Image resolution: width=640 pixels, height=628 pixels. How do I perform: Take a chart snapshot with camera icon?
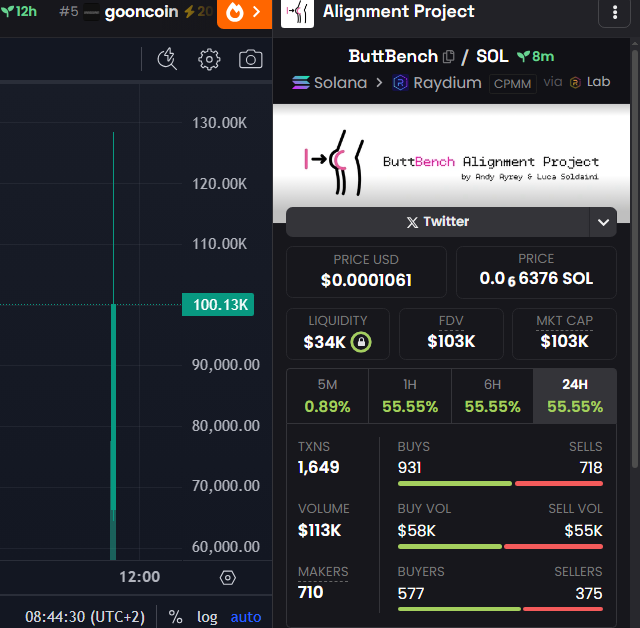pos(251,60)
